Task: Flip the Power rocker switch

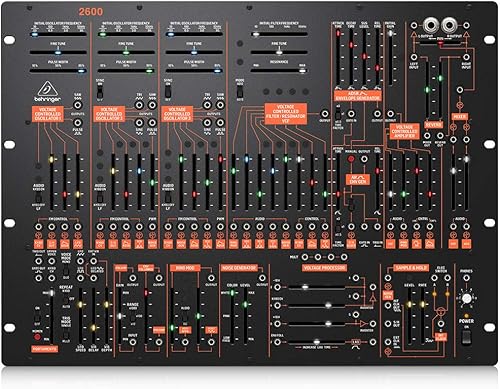Action: coord(466,338)
